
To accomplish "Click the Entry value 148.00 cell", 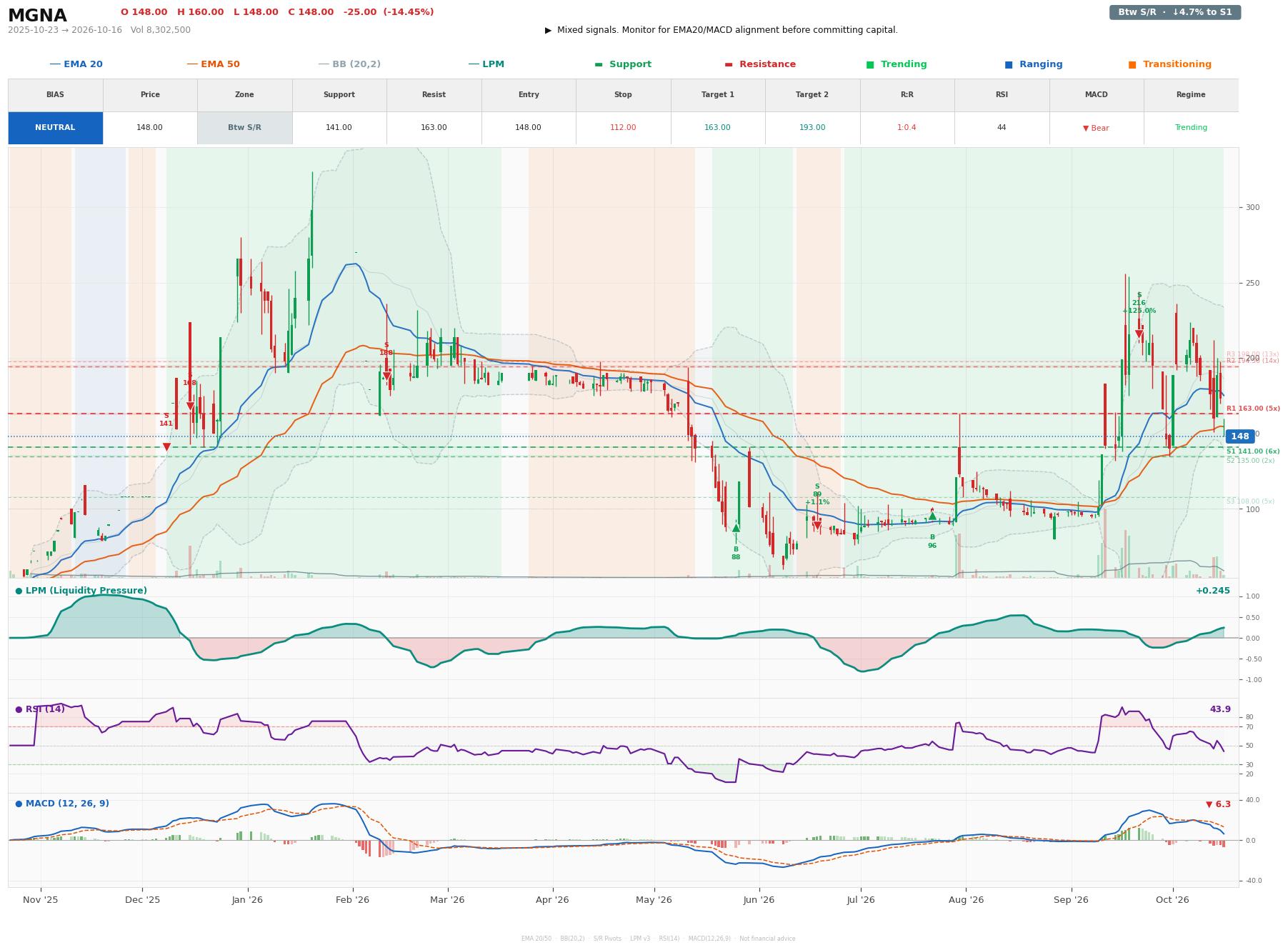I will click(x=528, y=128).
